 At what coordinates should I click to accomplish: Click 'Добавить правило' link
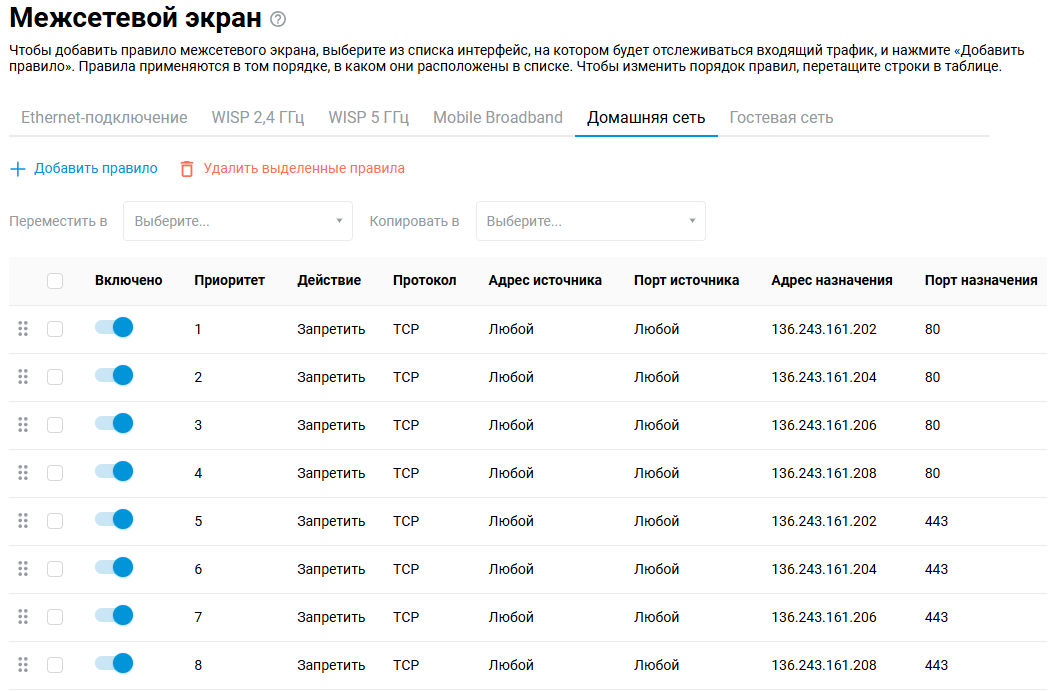tap(96, 169)
